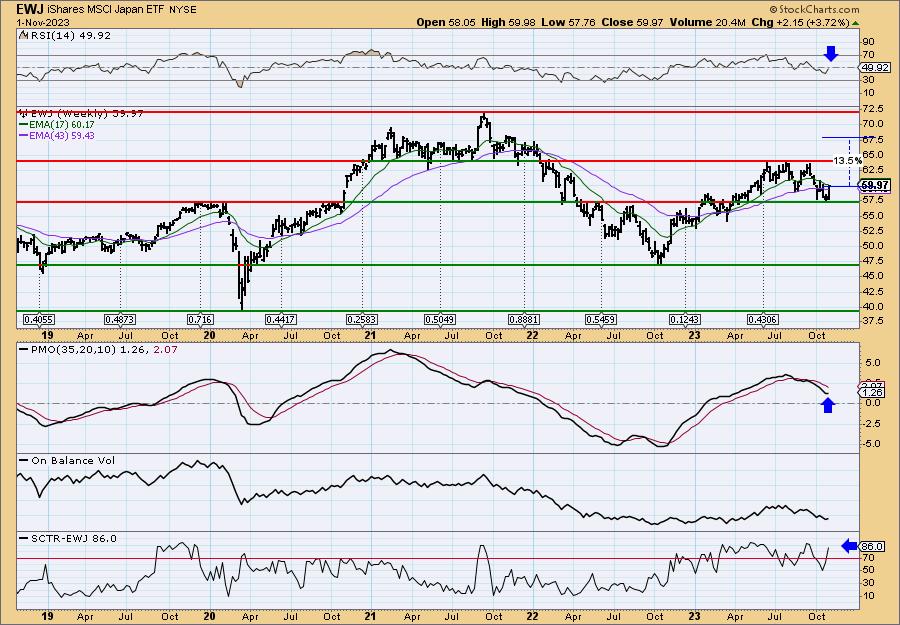Click the 37.5 price axis label
This screenshot has width=900, height=625.
[x=873, y=321]
